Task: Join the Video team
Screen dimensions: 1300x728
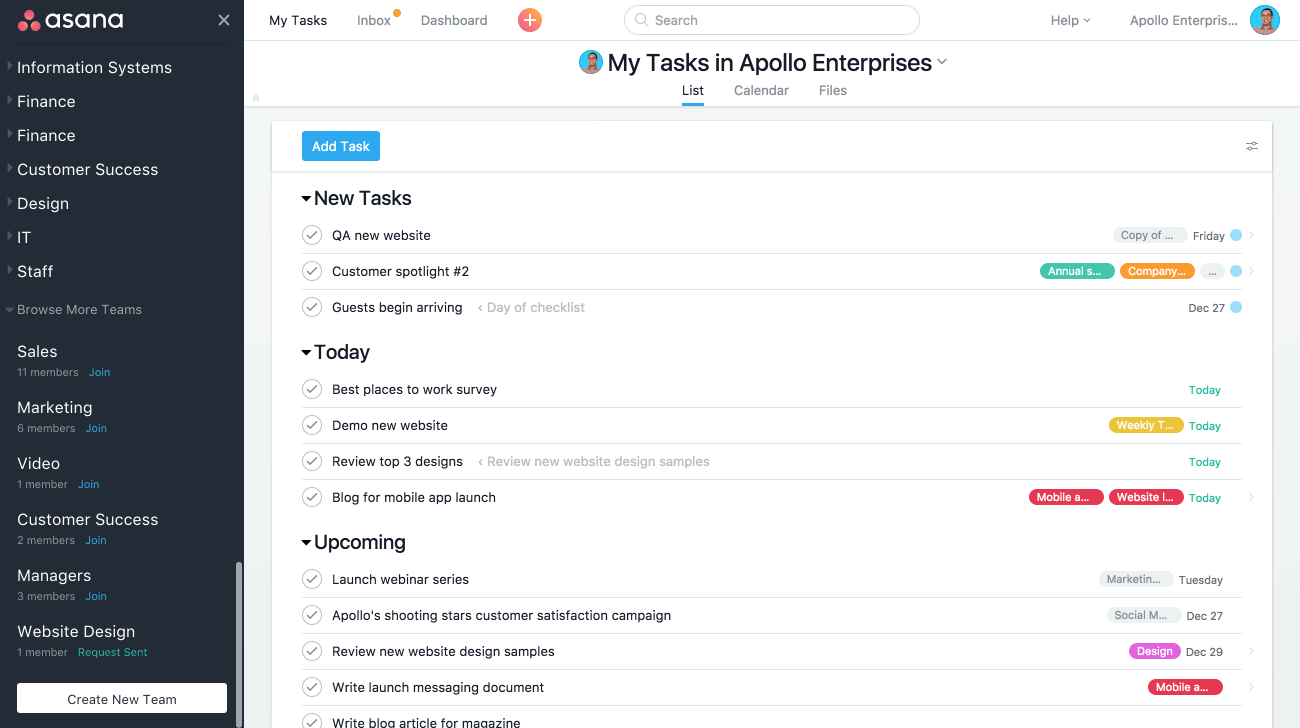Action: point(89,484)
